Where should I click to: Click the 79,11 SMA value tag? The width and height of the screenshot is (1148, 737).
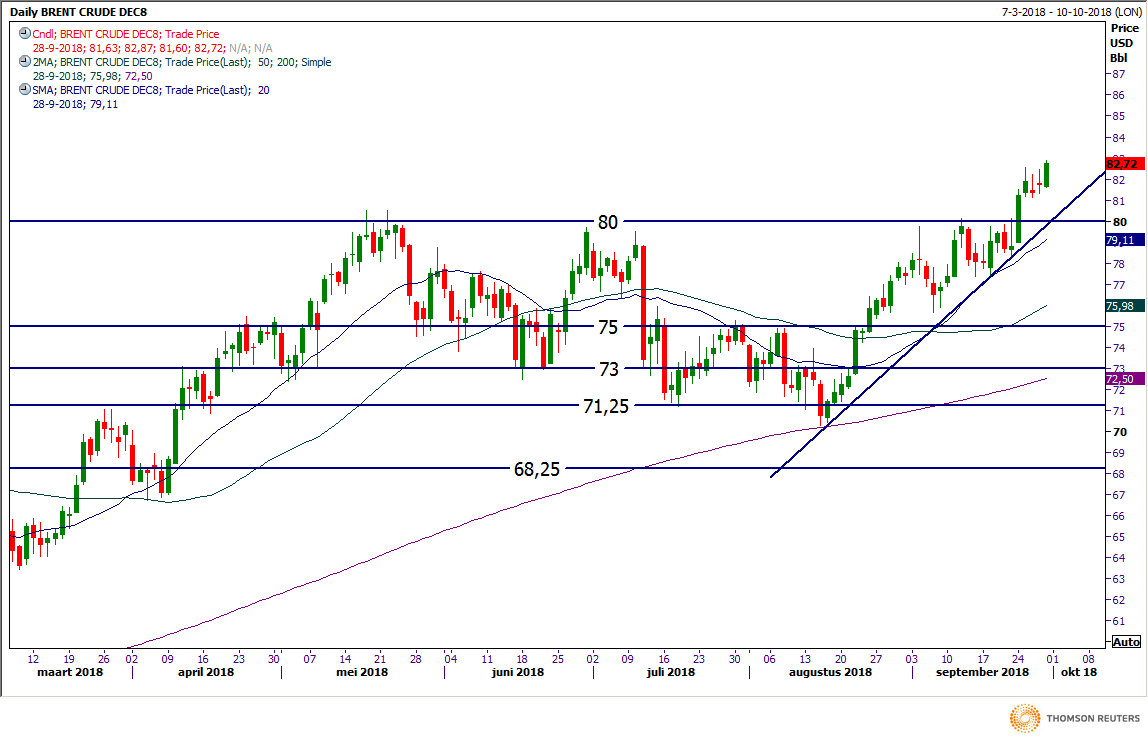[x=1122, y=241]
